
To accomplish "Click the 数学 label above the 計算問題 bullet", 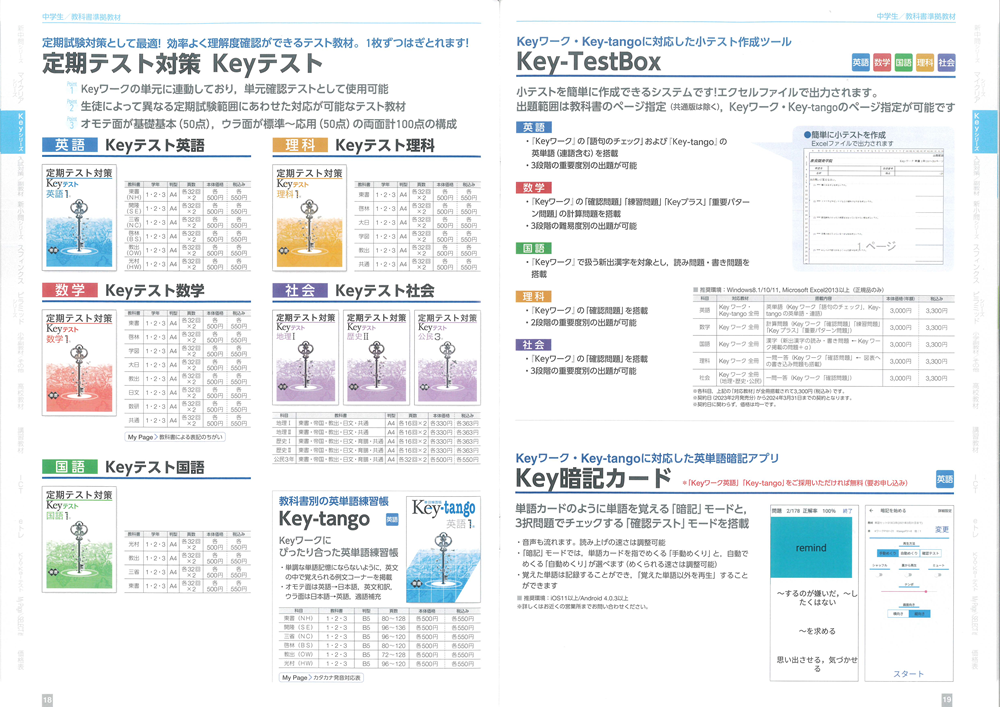I will 534,187.
